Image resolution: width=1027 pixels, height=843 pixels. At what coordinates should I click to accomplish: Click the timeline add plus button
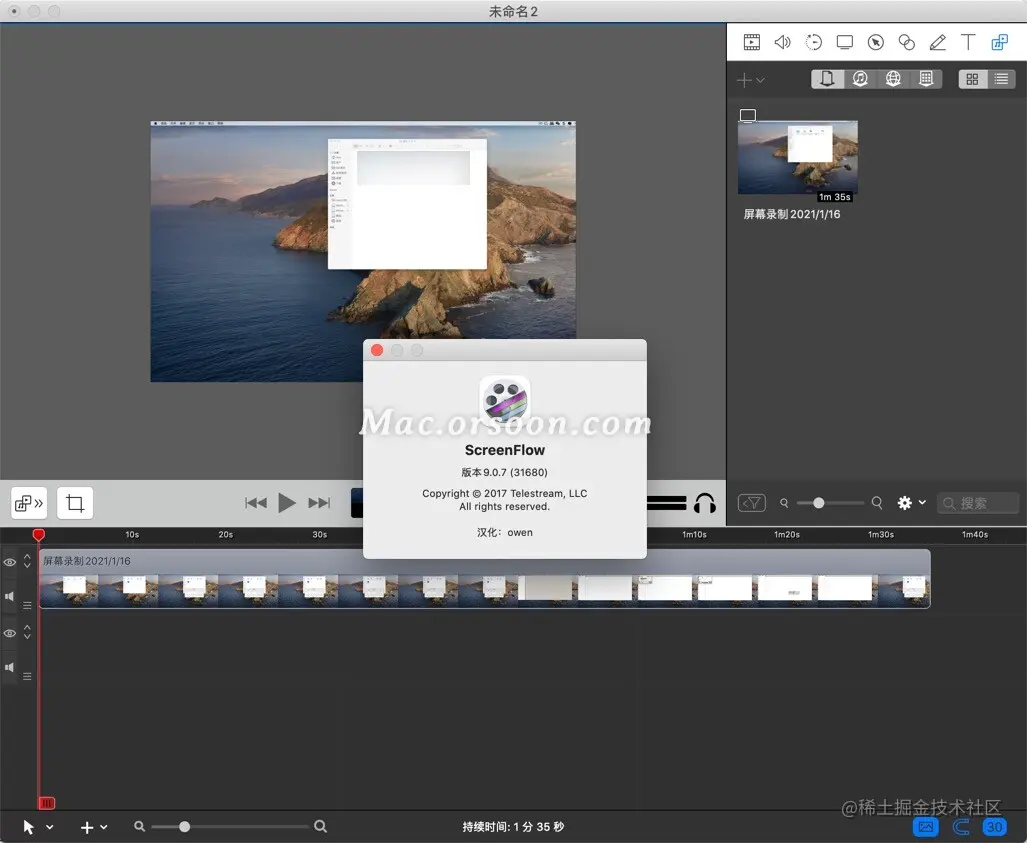[86, 827]
